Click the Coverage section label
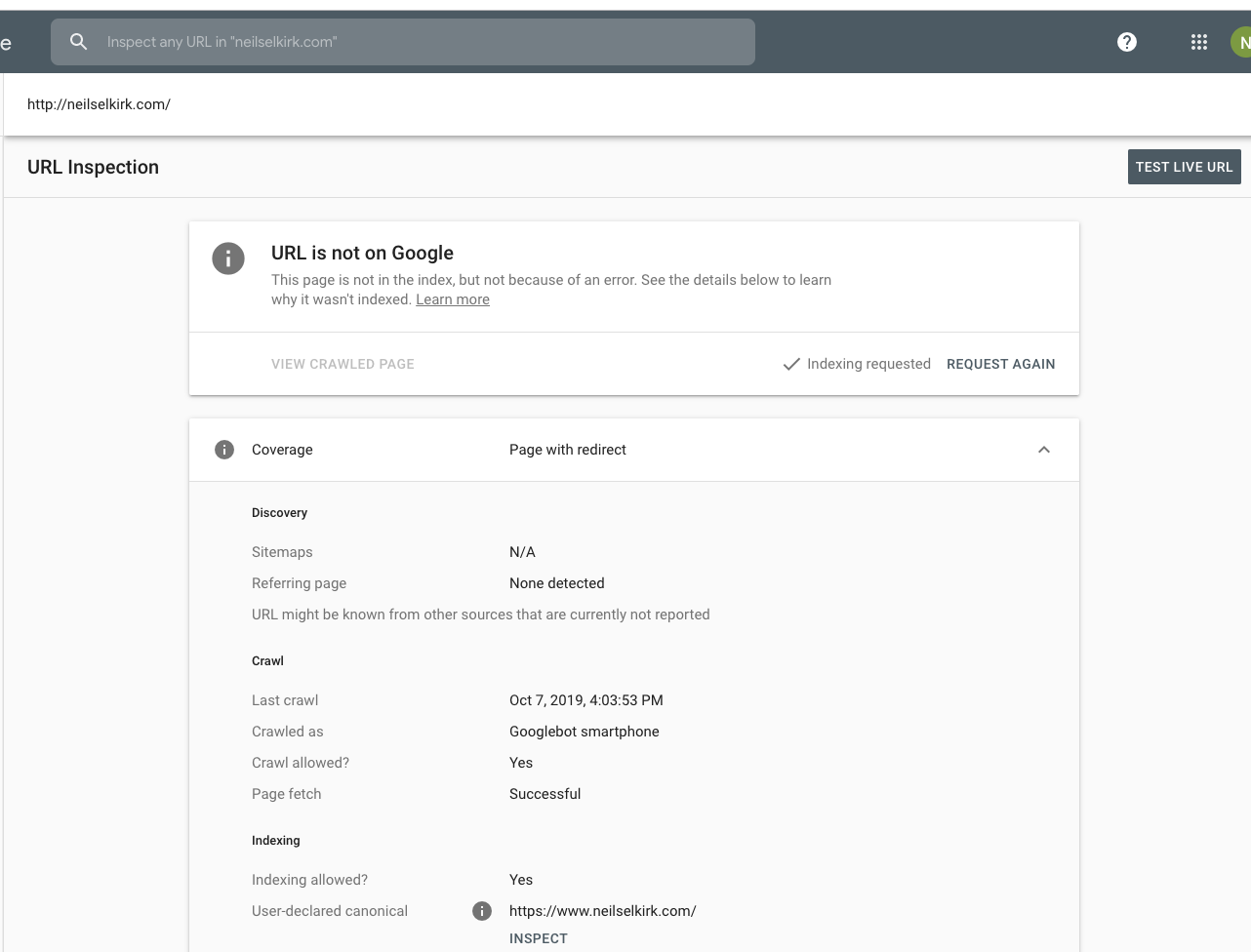The image size is (1251, 952). pyautogui.click(x=282, y=450)
